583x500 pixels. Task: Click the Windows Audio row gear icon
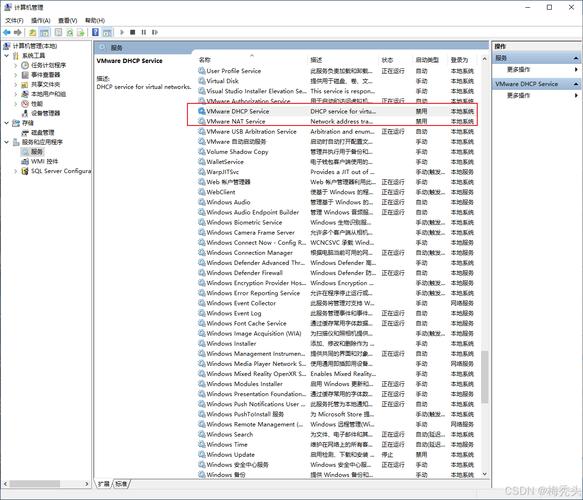click(202, 202)
